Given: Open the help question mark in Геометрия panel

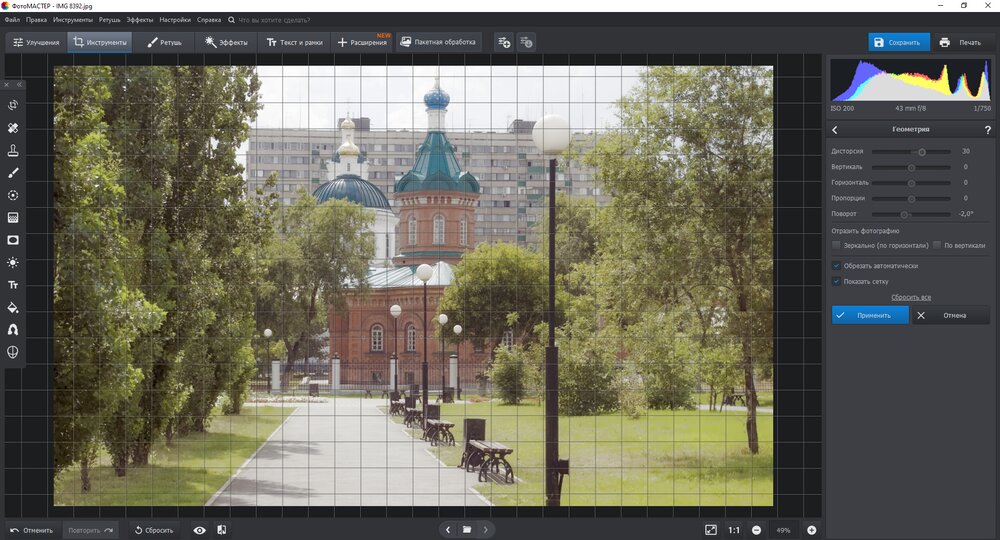Looking at the screenshot, I should pos(987,130).
